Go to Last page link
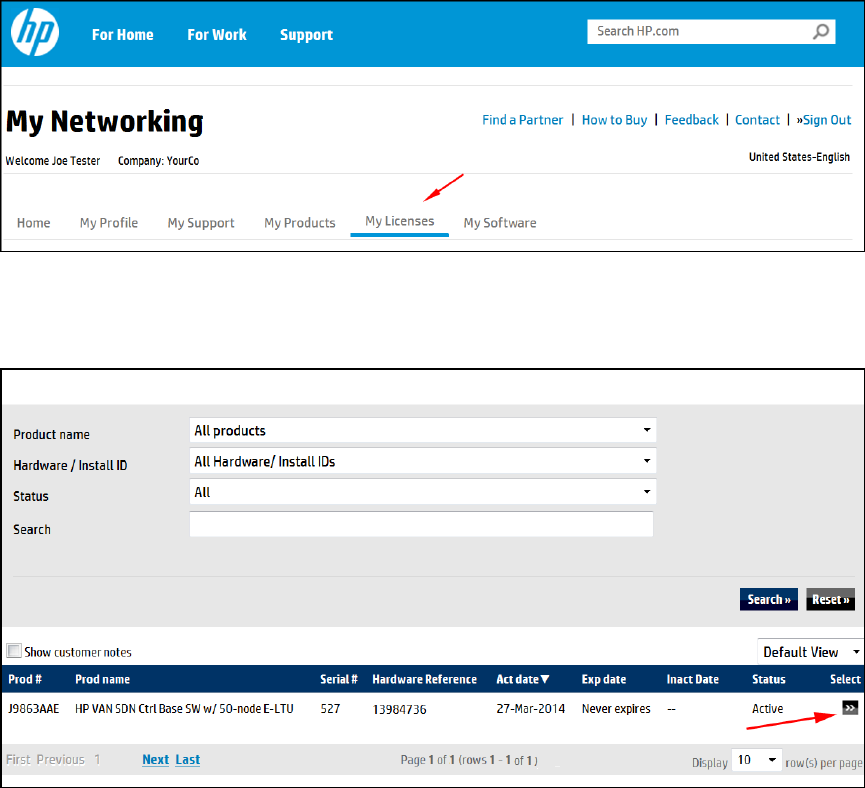865x788 pixels. pyautogui.click(x=188, y=760)
